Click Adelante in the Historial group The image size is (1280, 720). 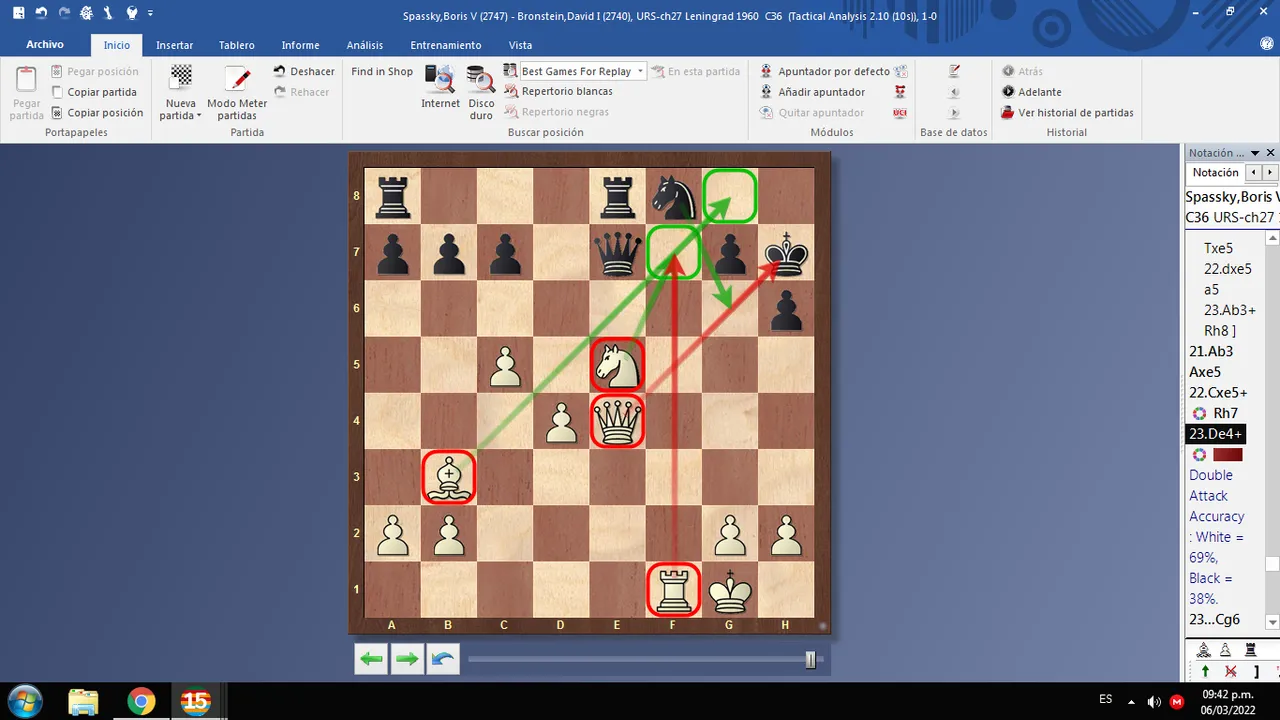click(1031, 92)
